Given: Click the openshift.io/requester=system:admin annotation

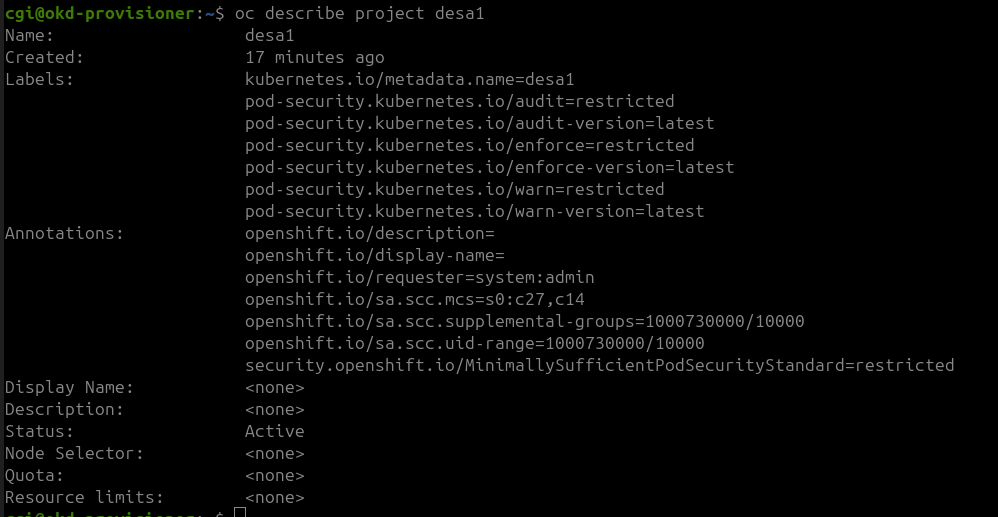Looking at the screenshot, I should pyautogui.click(x=419, y=278).
